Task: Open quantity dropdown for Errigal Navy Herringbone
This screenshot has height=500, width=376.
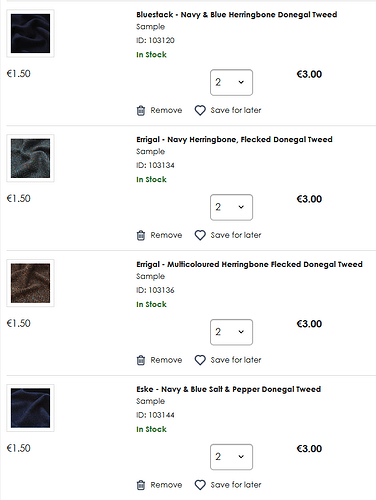Action: (231, 207)
